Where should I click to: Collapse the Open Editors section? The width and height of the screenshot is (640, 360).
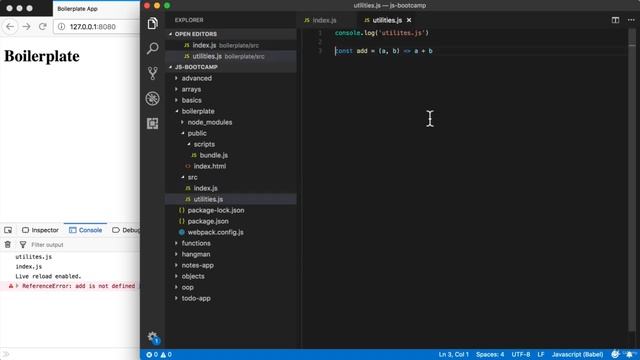171,34
